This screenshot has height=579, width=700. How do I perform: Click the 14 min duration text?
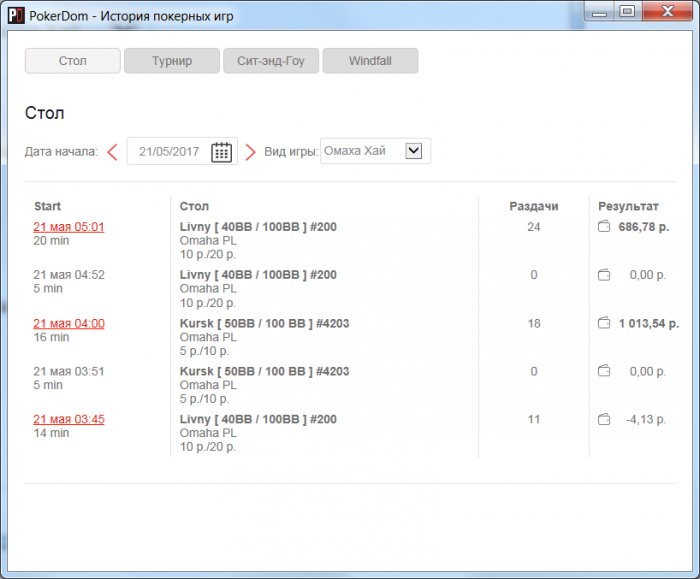point(51,433)
